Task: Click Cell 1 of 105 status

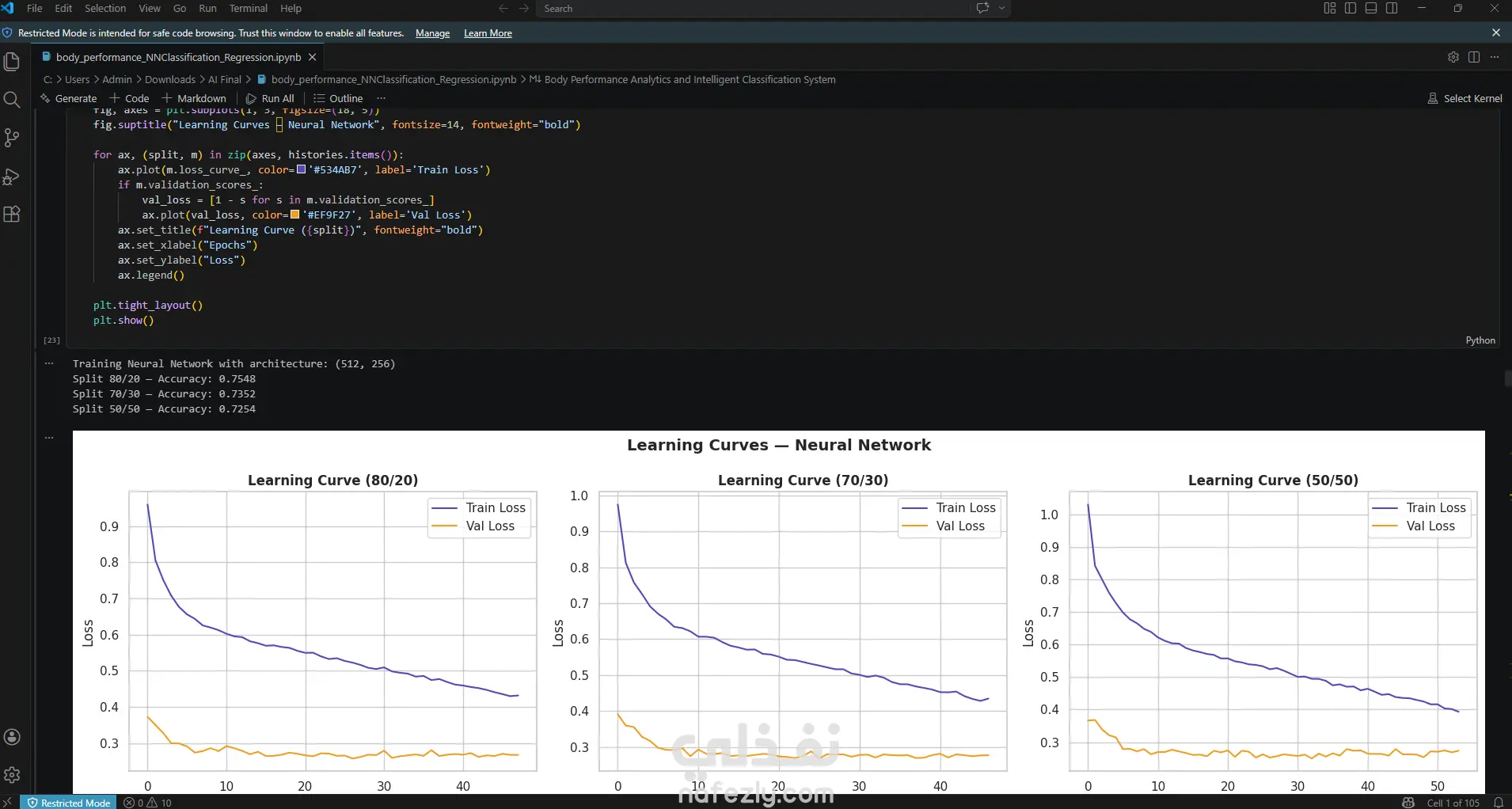Action: (1453, 802)
